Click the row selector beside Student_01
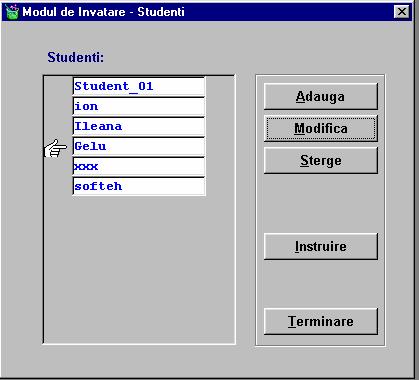Screen dimensions: 419x380 coord(58,87)
